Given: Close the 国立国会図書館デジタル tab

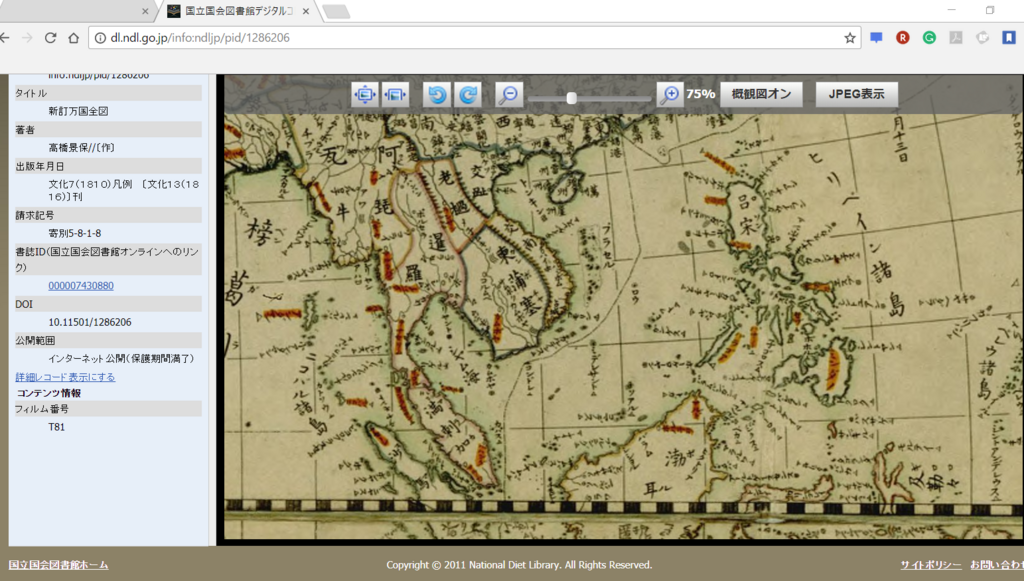Looking at the screenshot, I should (x=306, y=11).
